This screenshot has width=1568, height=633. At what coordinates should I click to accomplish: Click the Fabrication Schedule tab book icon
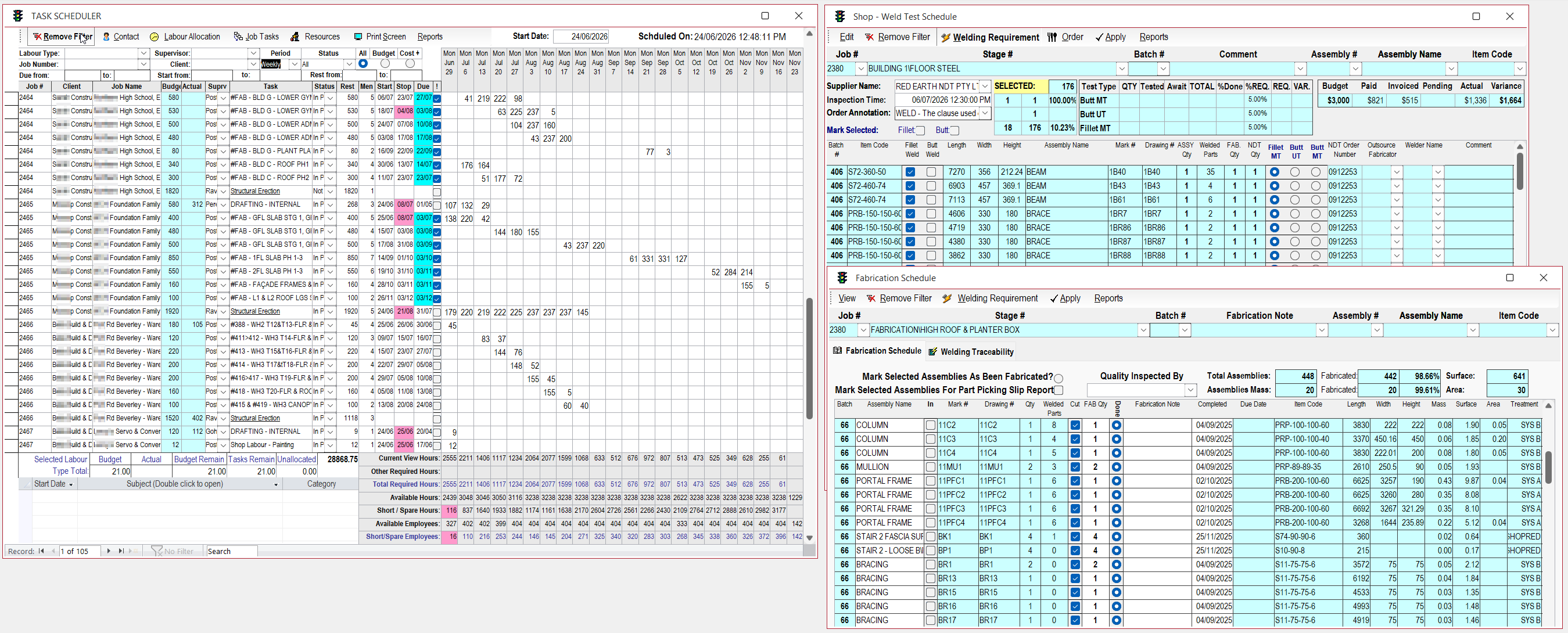(x=838, y=351)
